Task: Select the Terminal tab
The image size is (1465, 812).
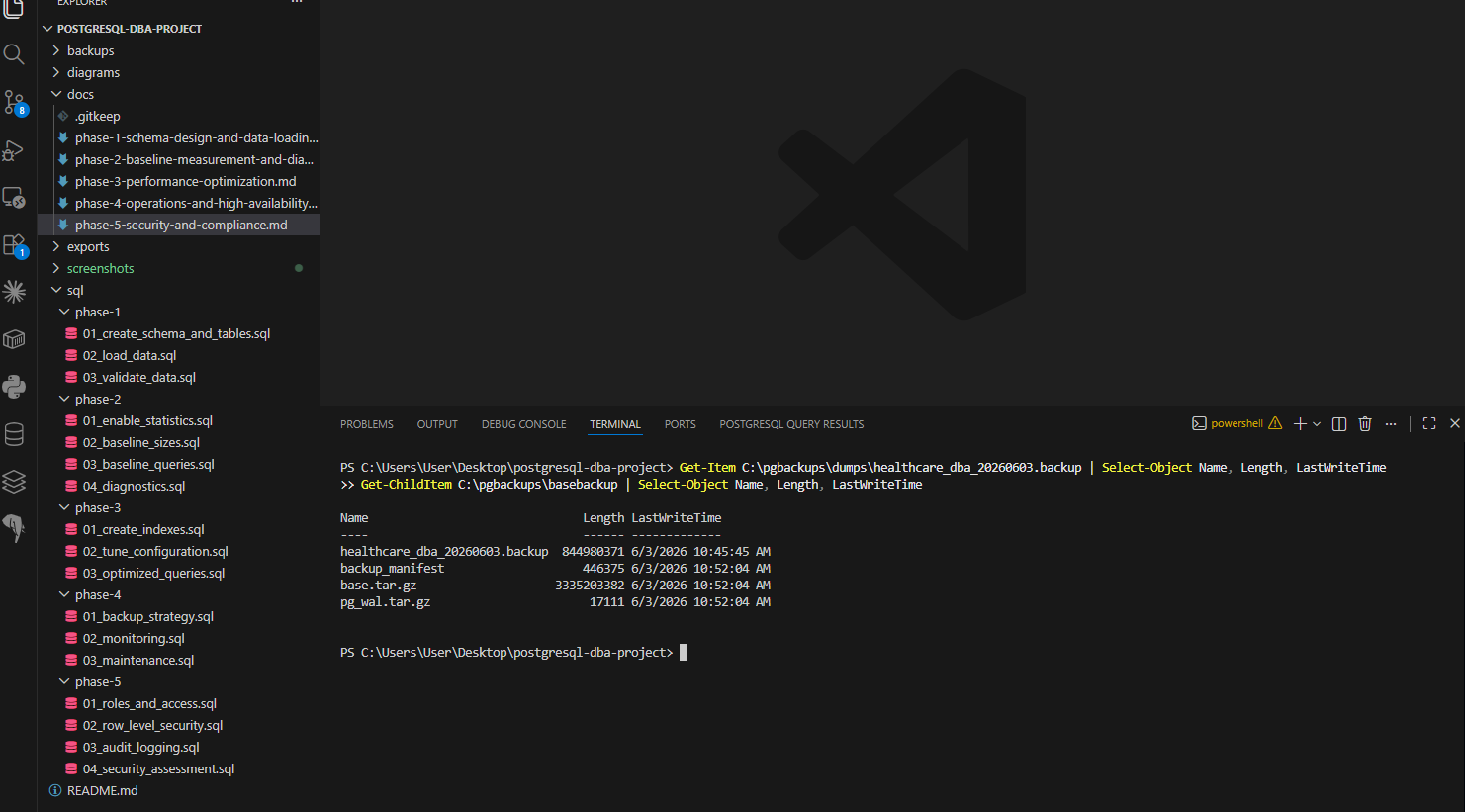Action: 615,424
